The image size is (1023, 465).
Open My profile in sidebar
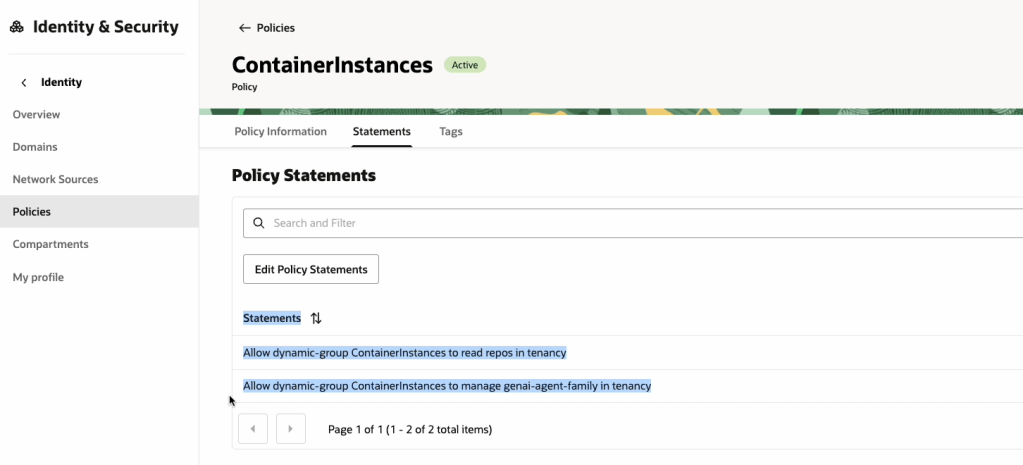point(38,277)
